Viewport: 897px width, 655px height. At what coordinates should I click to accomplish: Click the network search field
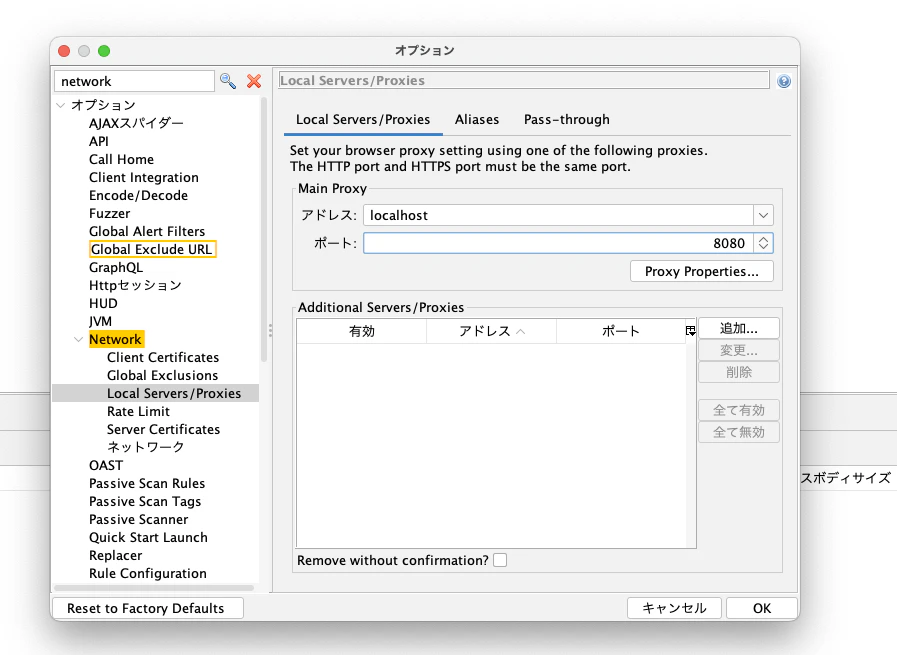pos(134,81)
